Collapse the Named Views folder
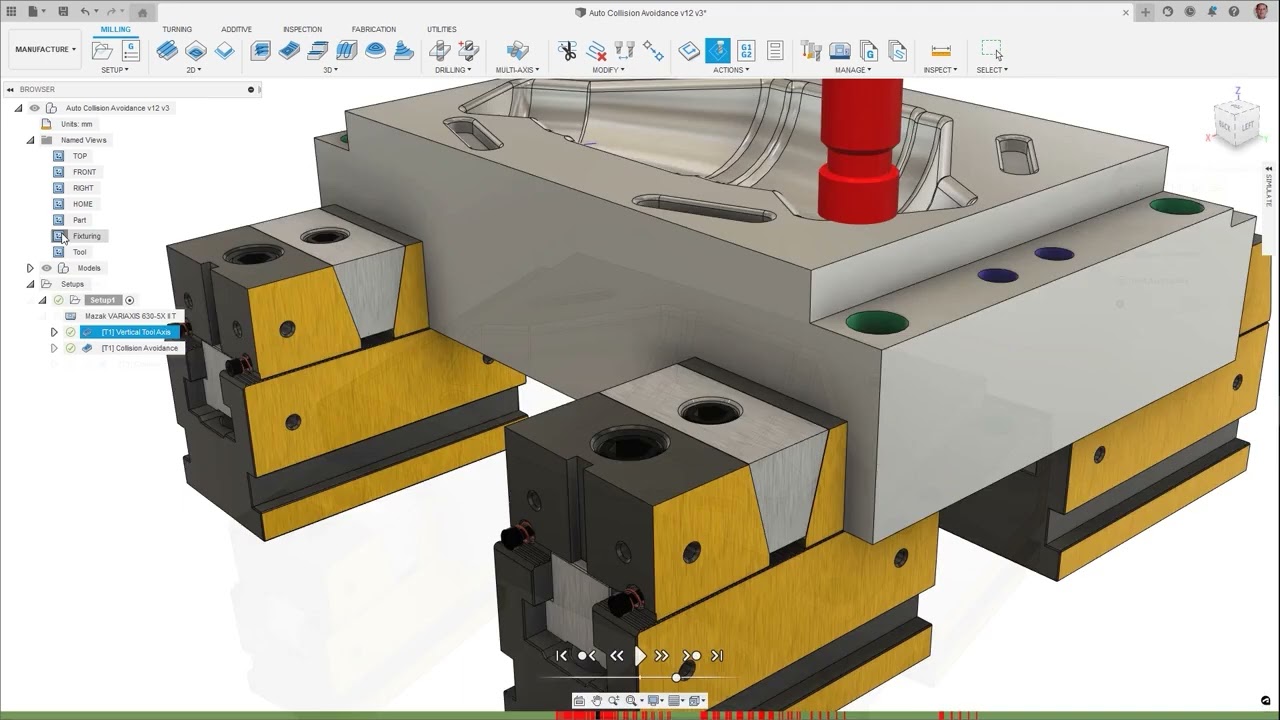 click(30, 140)
